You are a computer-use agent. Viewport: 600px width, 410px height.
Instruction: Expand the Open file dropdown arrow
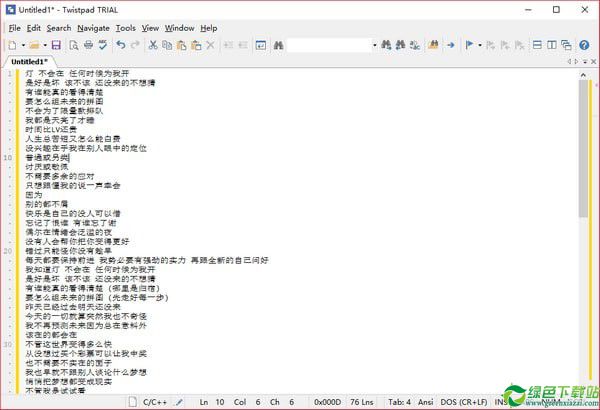coord(45,45)
